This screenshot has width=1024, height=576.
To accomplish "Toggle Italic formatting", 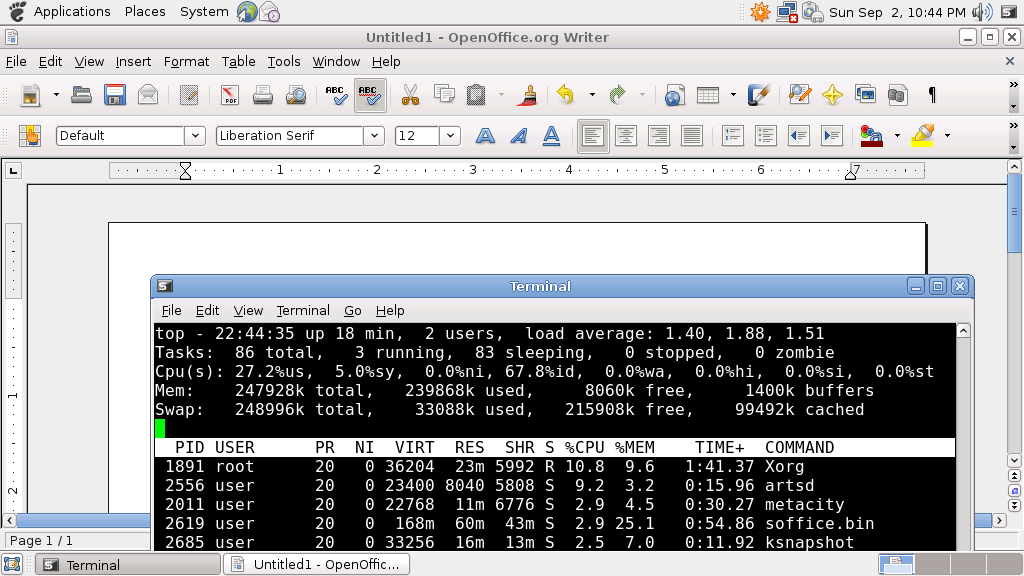I will pos(519,136).
